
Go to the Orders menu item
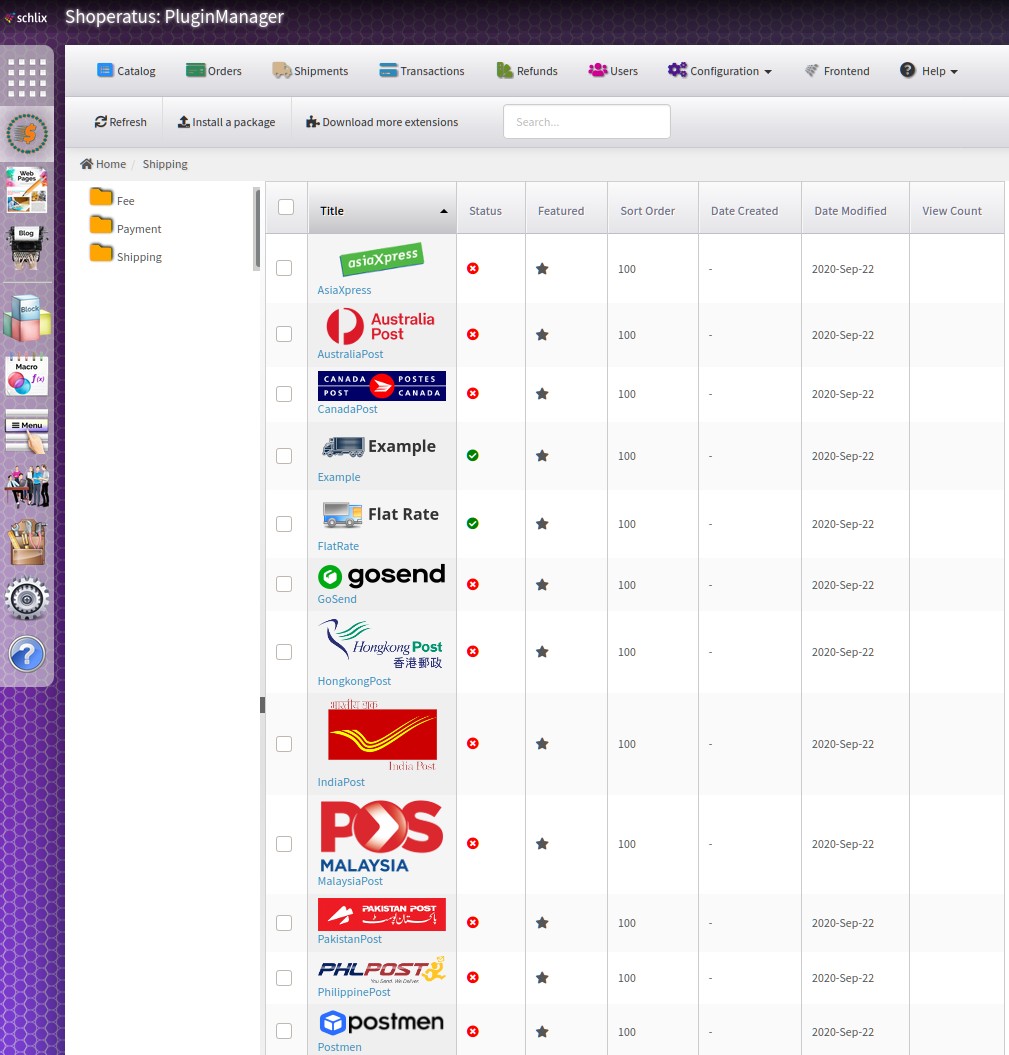click(x=214, y=71)
